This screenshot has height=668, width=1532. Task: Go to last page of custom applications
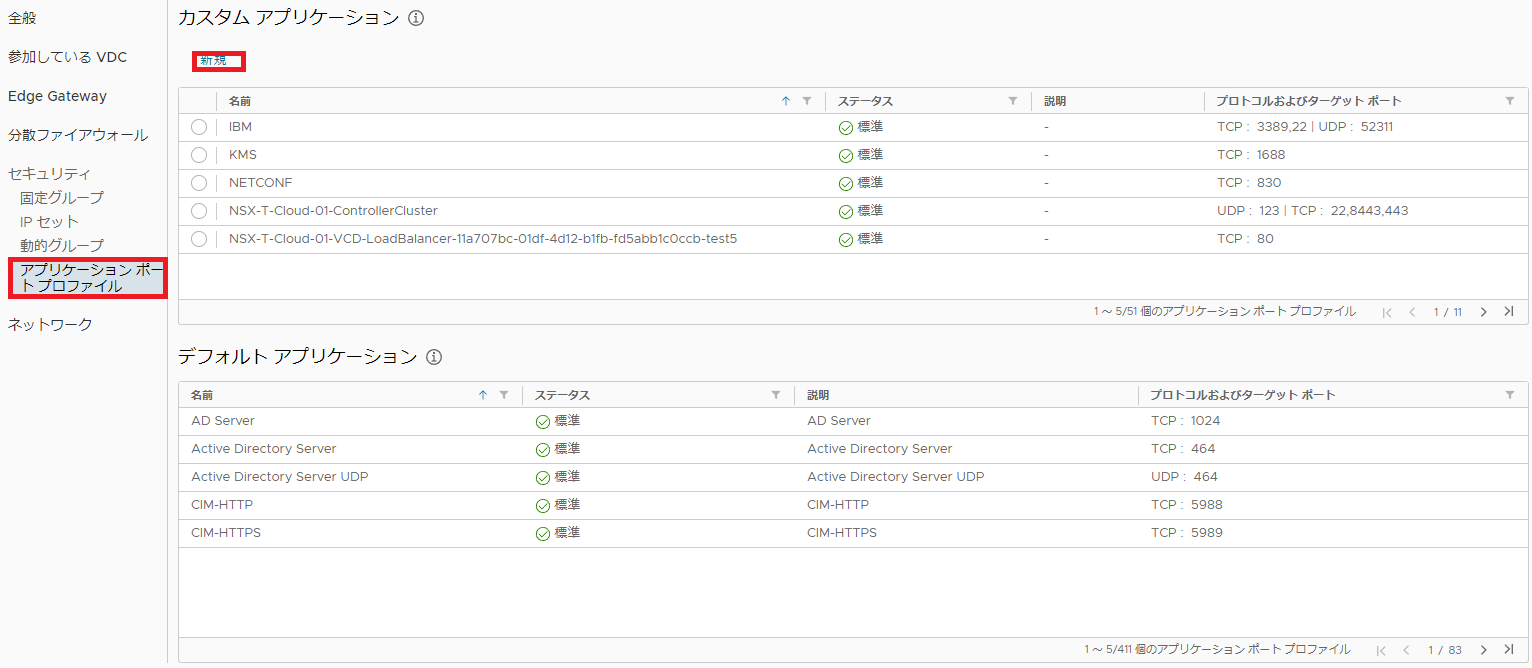click(x=1509, y=312)
